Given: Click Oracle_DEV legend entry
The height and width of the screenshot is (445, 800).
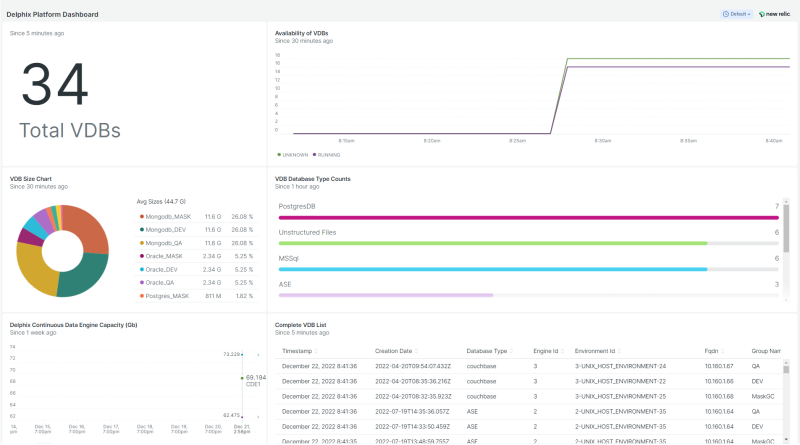Looking at the screenshot, I should (x=197, y=269).
